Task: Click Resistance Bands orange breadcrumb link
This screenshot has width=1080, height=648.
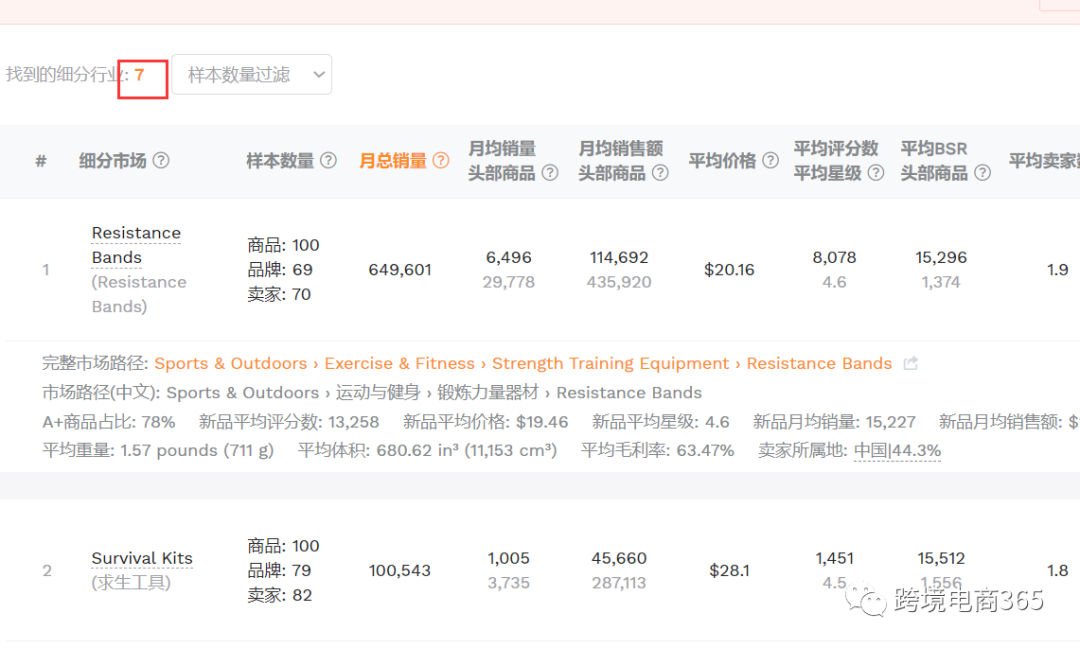Action: coord(818,364)
